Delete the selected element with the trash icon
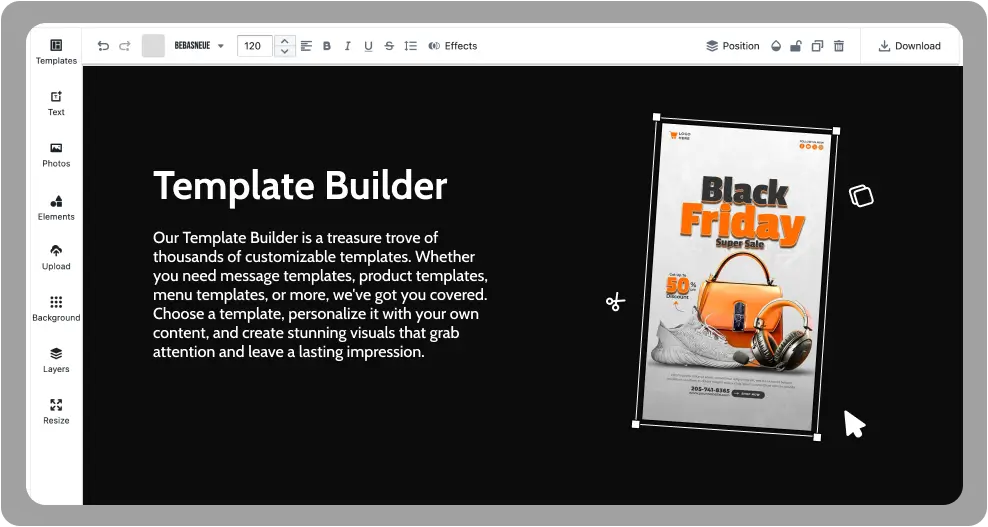988x527 pixels. coord(839,46)
